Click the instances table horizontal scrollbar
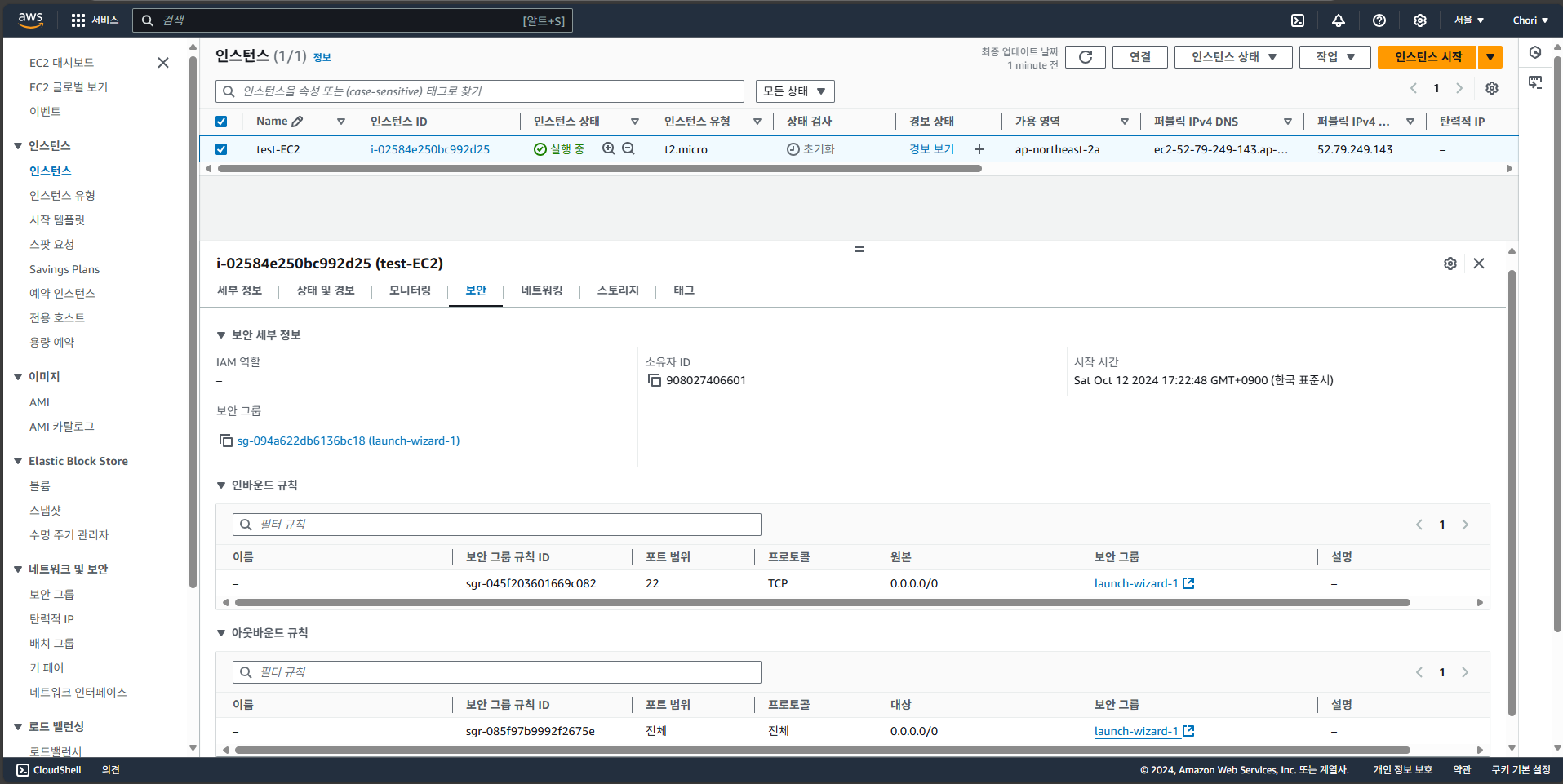 [600, 169]
